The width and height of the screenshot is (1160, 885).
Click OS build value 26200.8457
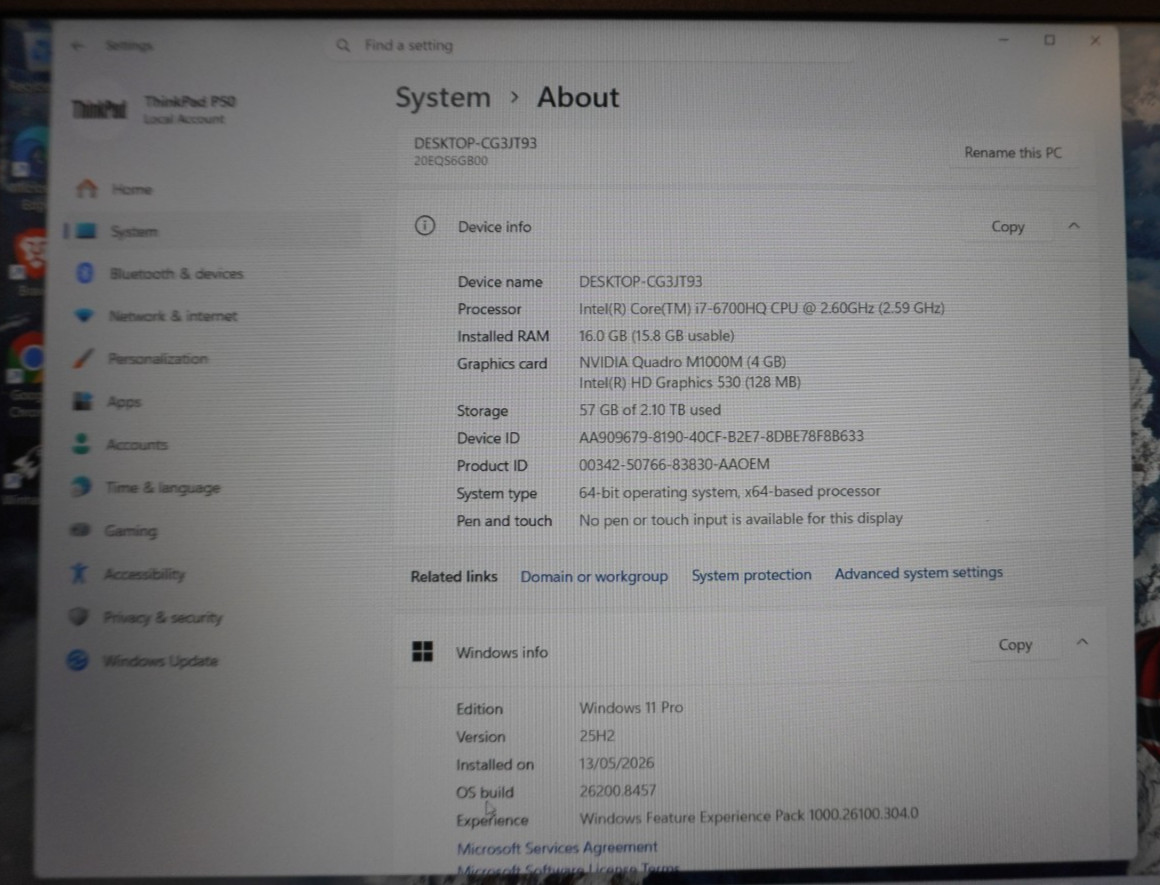click(617, 790)
